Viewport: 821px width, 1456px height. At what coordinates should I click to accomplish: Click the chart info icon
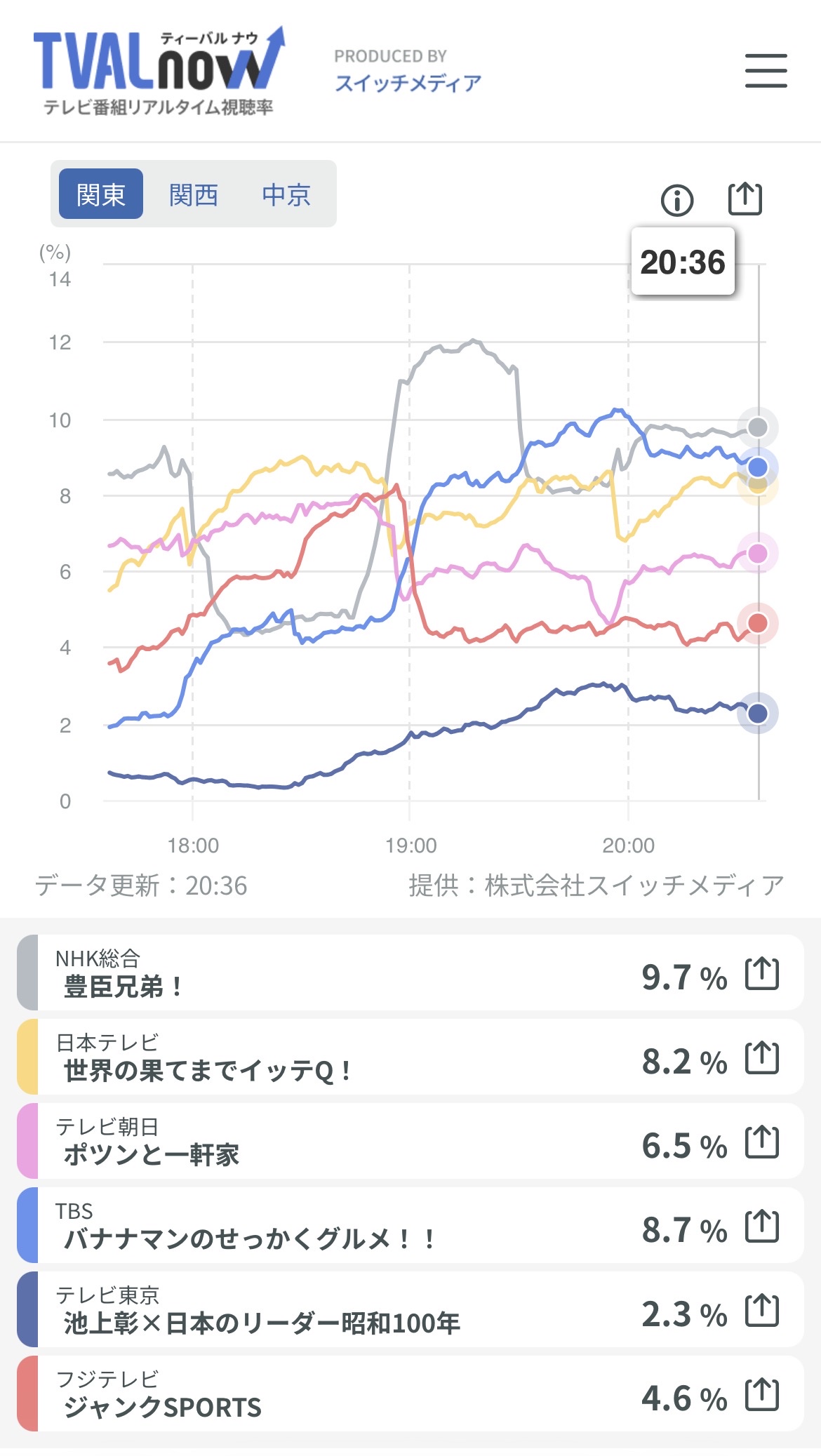coord(676,201)
